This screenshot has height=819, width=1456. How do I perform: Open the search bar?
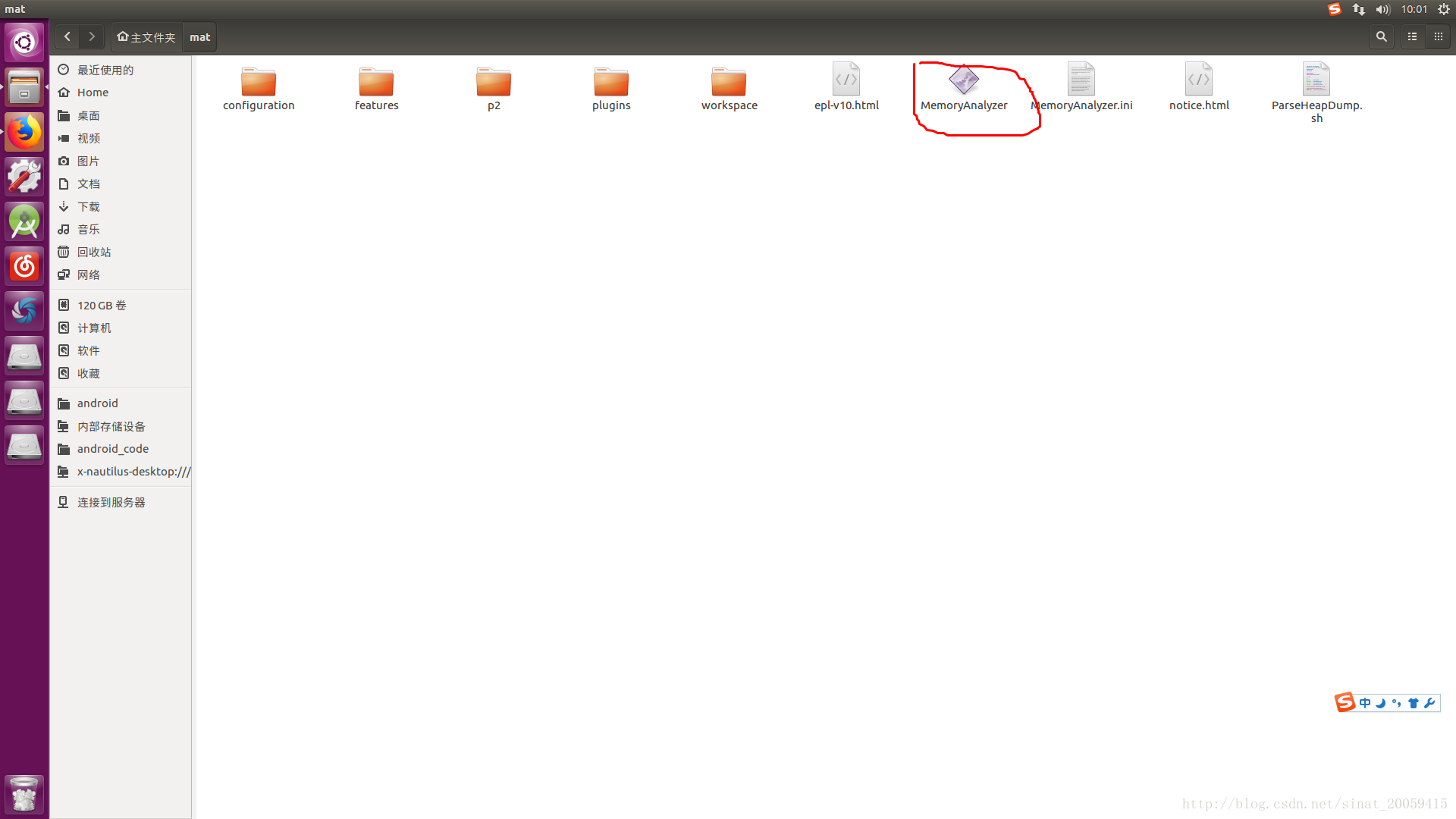(1382, 37)
